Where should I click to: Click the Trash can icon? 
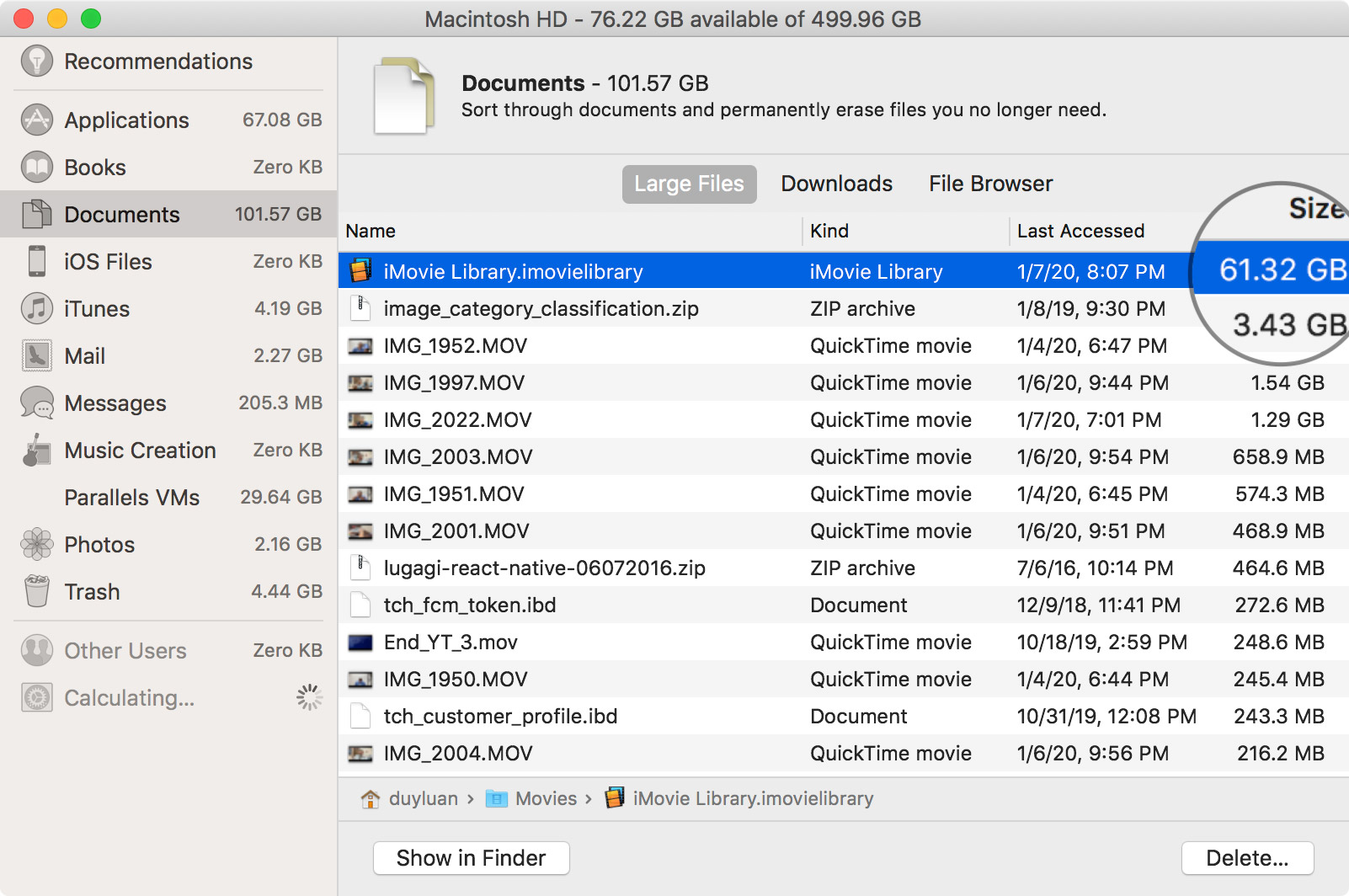[37, 591]
